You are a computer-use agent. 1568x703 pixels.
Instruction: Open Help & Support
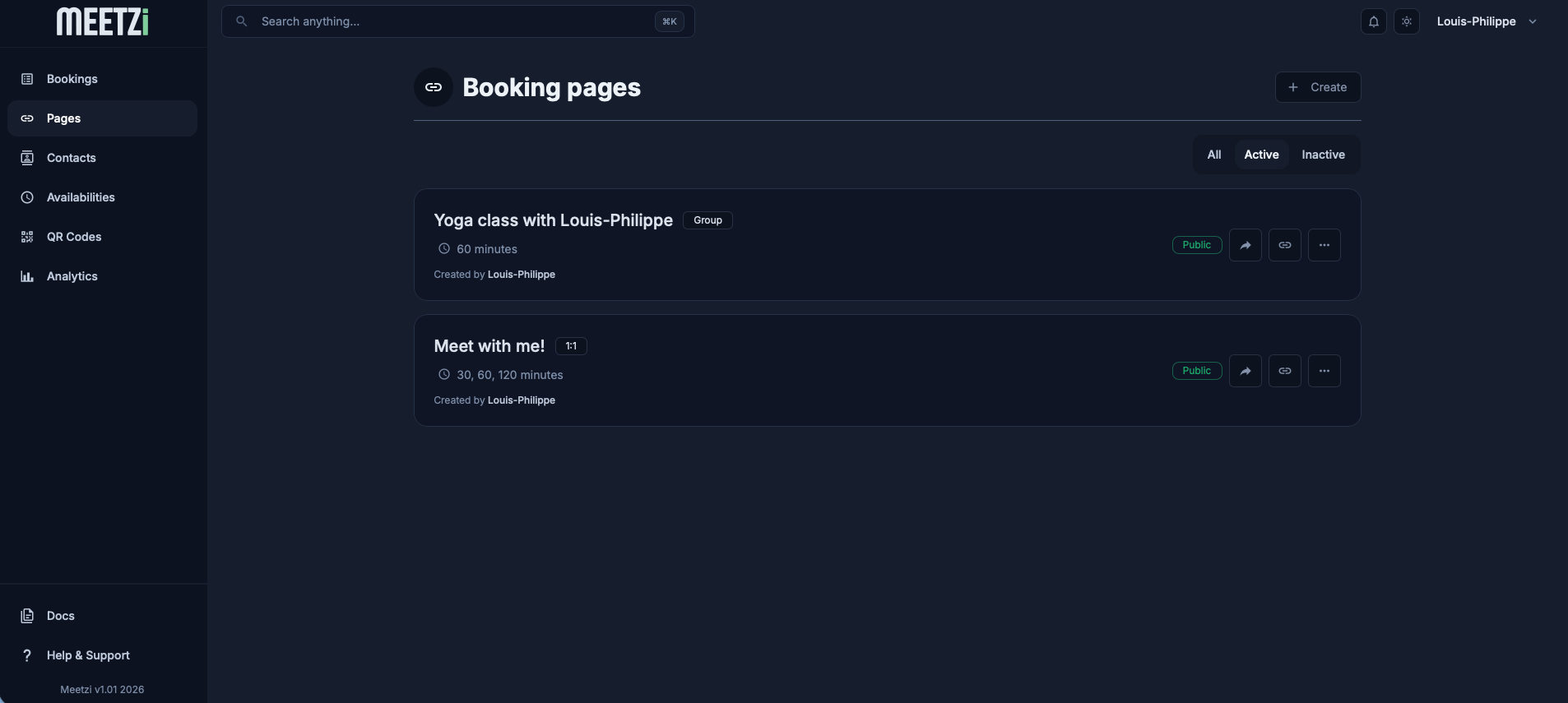pyautogui.click(x=102, y=655)
